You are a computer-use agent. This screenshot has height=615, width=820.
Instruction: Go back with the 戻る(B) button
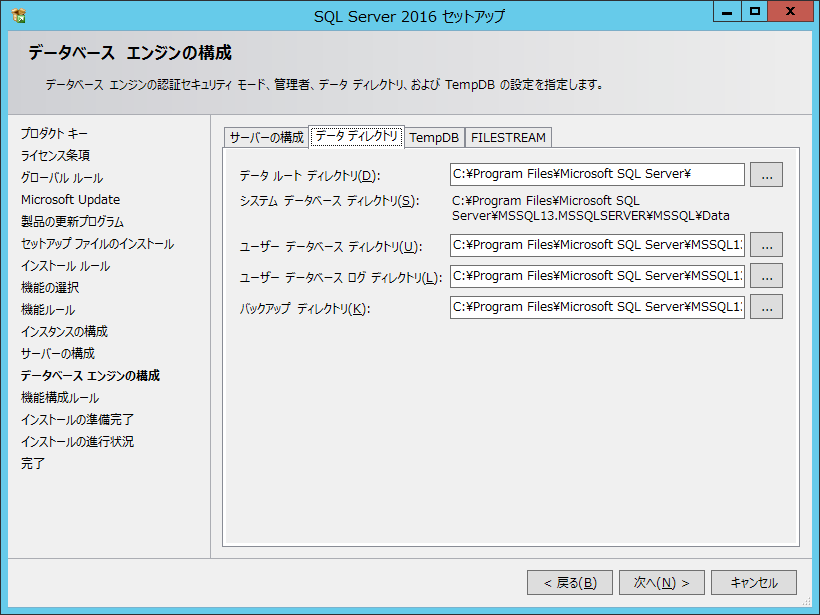coord(570,582)
